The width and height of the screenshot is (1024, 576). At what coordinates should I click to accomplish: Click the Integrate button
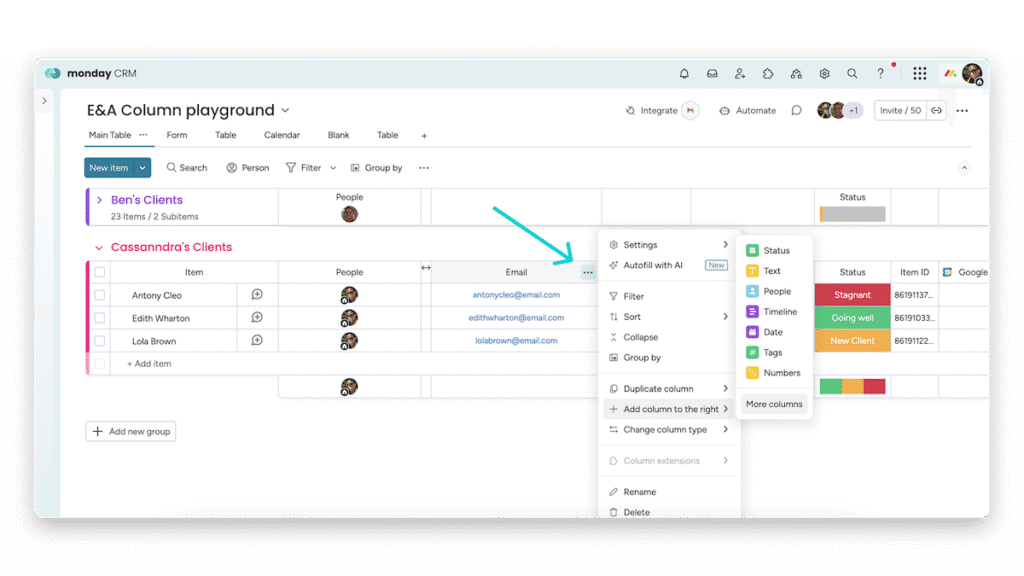click(x=652, y=110)
